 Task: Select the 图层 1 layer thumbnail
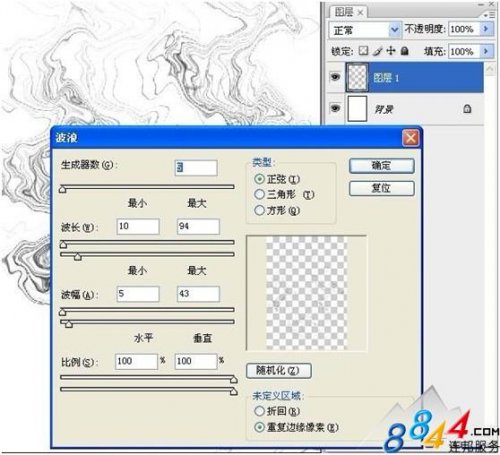coord(357,77)
